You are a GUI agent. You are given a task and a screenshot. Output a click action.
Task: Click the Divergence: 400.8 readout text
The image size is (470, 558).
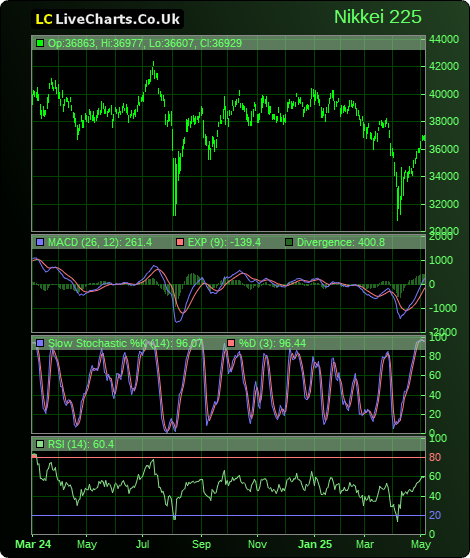click(341, 242)
